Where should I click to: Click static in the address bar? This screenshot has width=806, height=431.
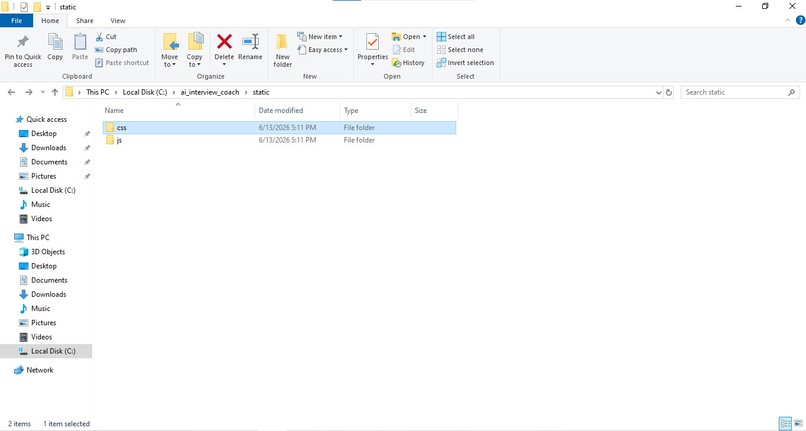261,92
